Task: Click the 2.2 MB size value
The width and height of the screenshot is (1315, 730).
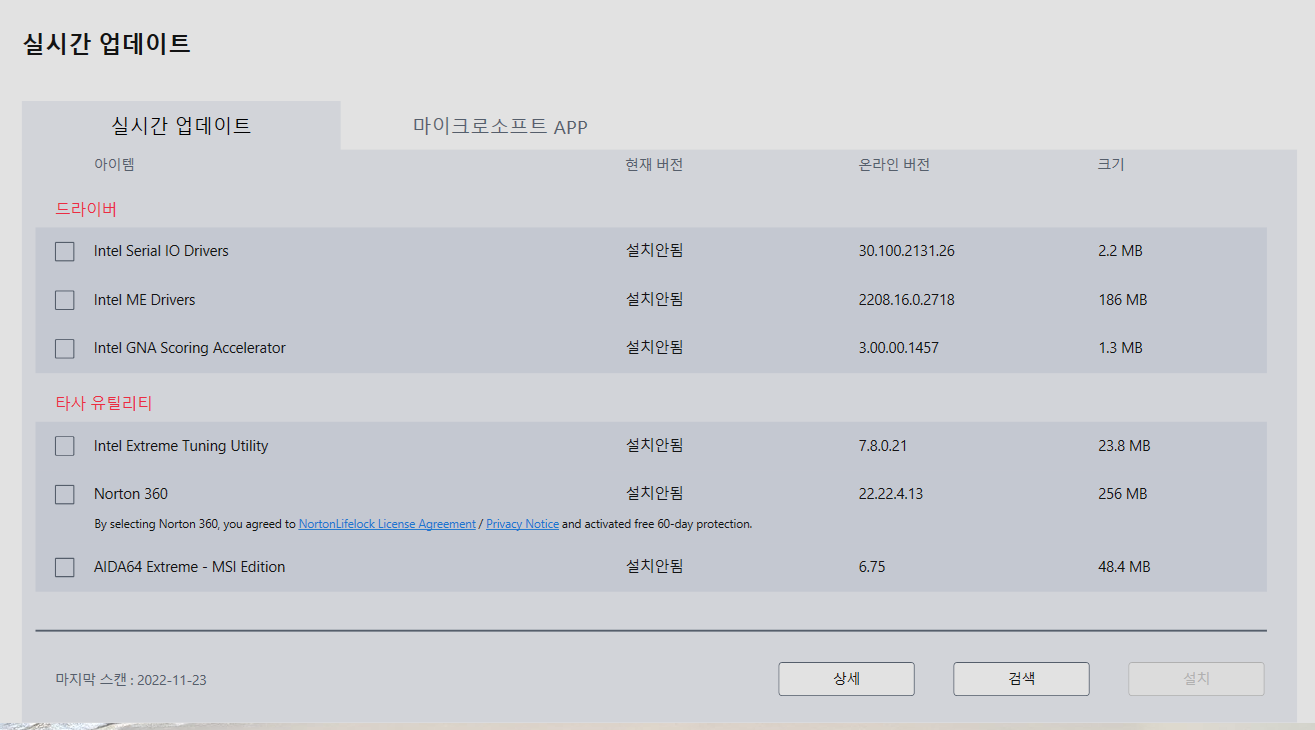Action: click(x=1120, y=251)
